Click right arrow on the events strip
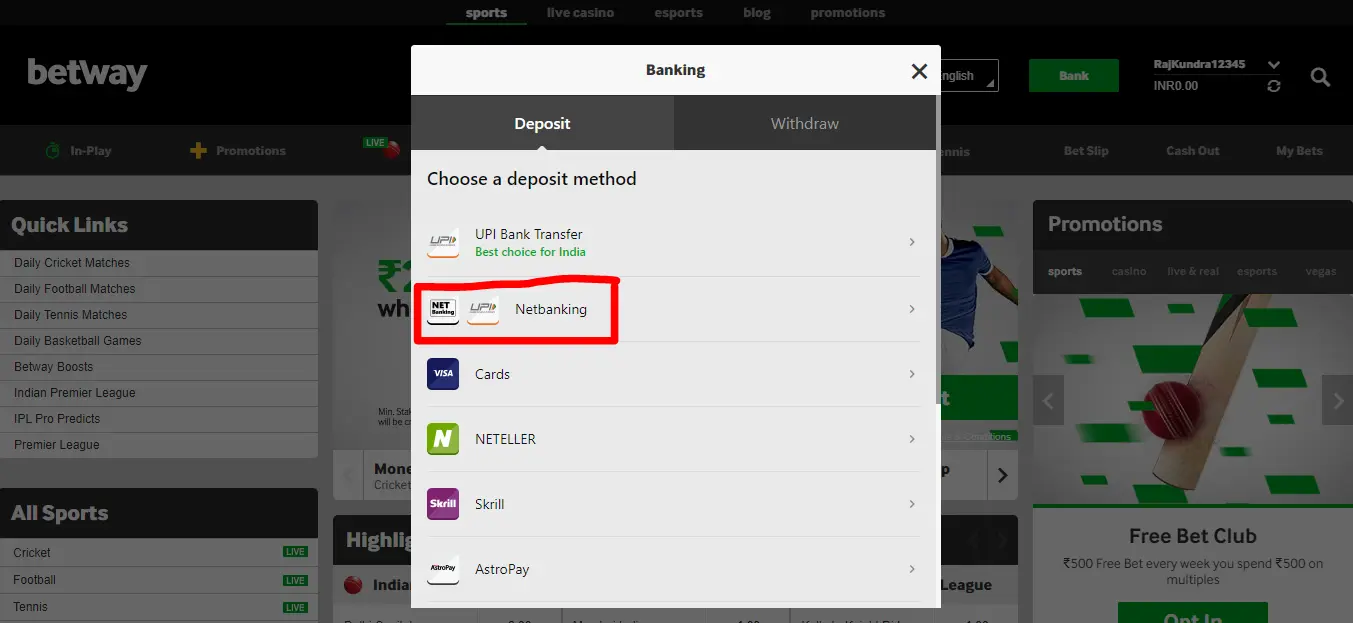Screen dimensions: 1353x623 pos(1002,475)
